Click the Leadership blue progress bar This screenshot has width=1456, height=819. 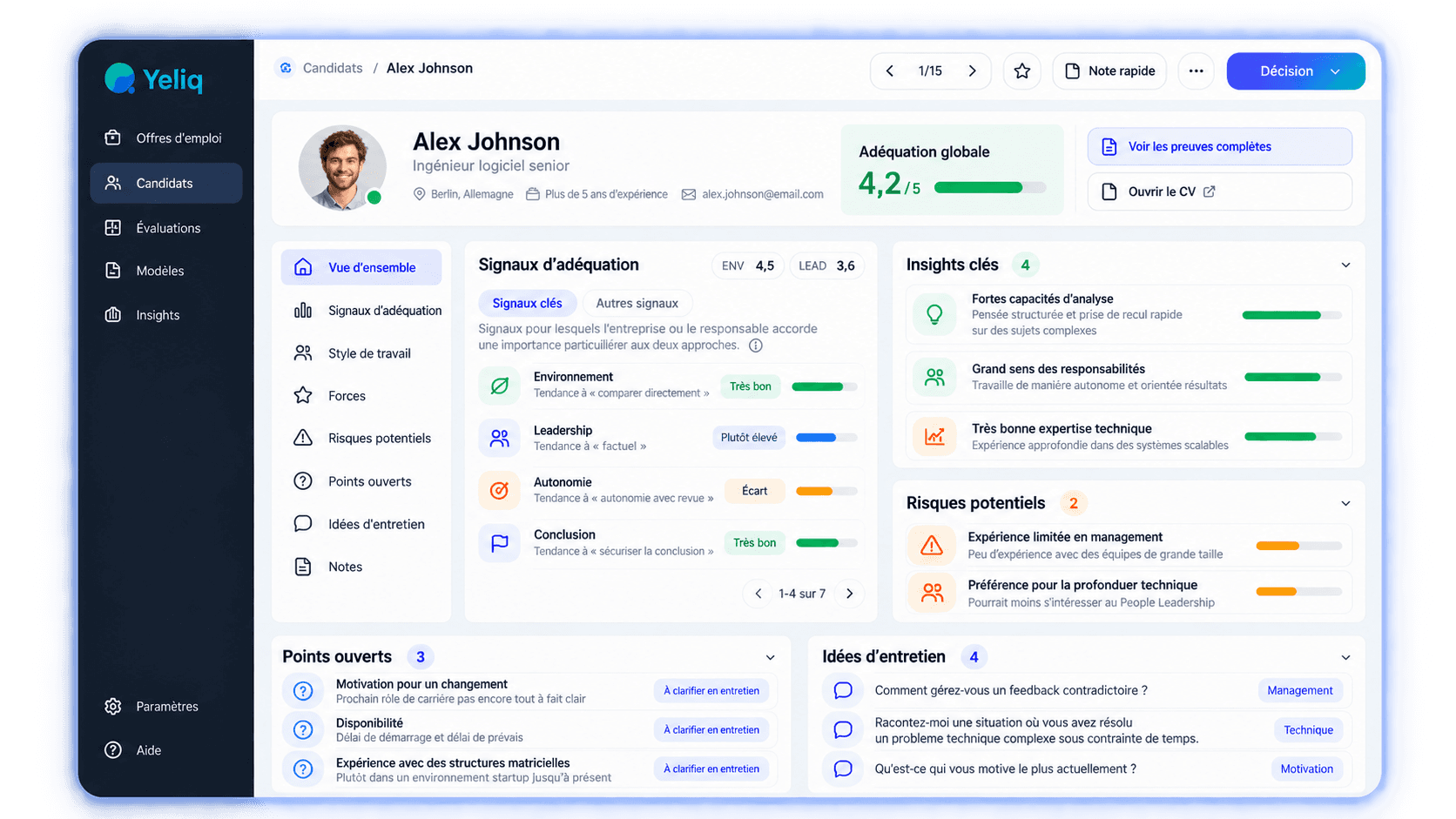click(826, 438)
